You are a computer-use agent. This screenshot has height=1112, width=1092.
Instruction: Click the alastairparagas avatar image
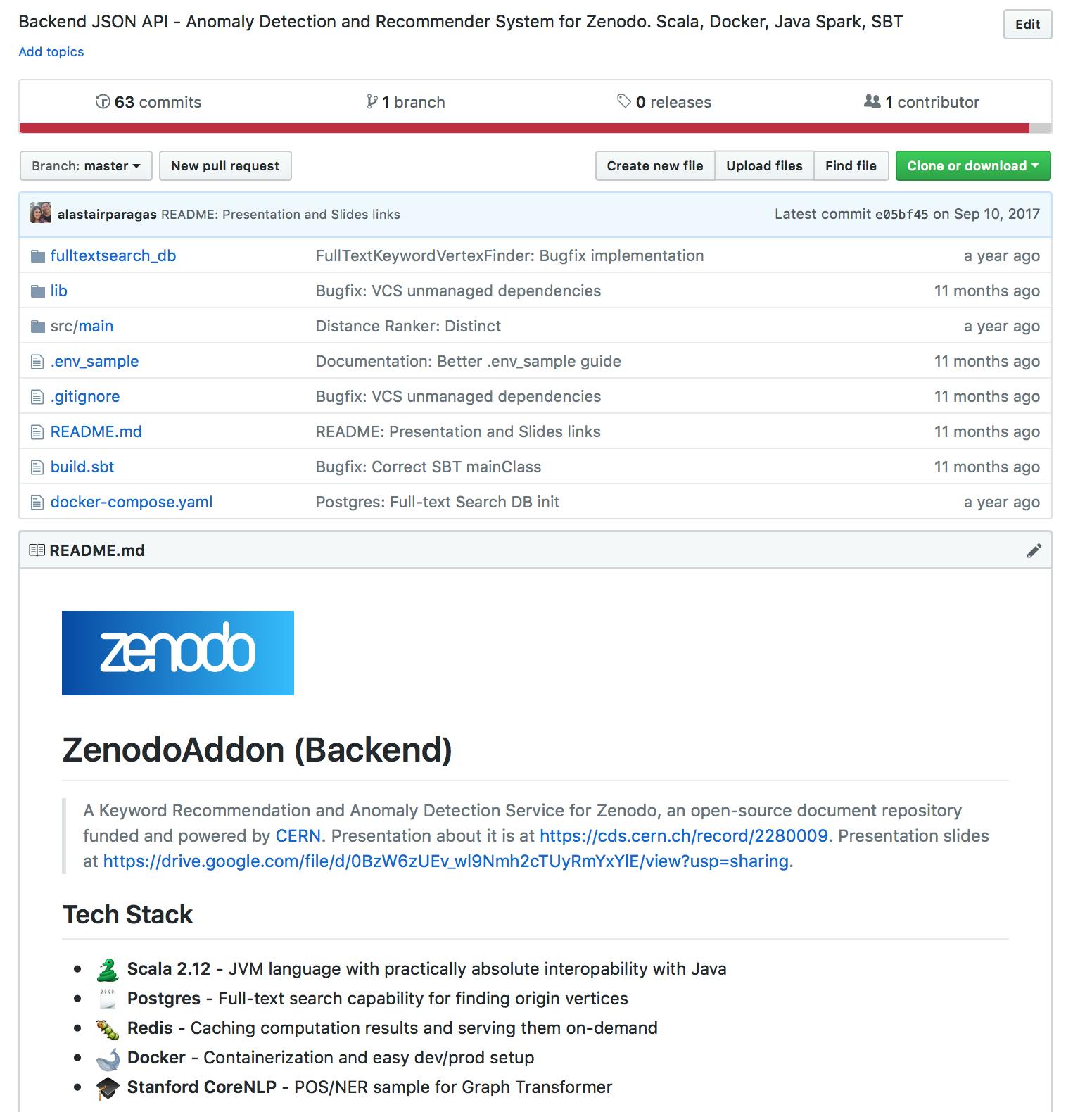[41, 213]
